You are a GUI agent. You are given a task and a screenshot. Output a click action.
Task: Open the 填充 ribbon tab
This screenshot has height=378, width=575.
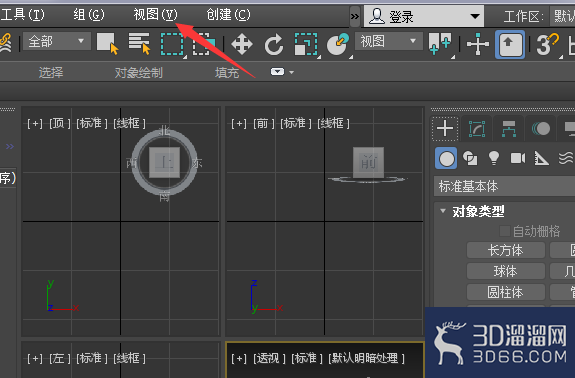(227, 73)
